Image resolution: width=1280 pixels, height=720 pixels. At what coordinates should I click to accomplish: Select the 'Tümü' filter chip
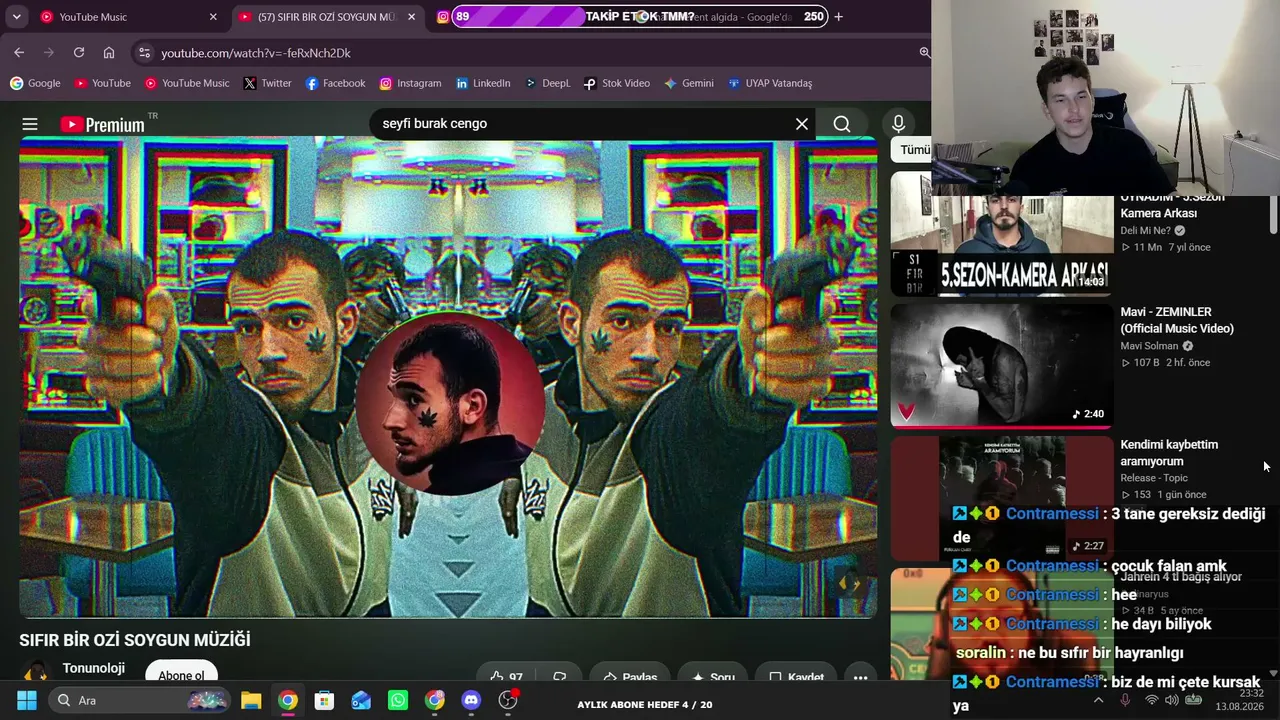click(914, 150)
